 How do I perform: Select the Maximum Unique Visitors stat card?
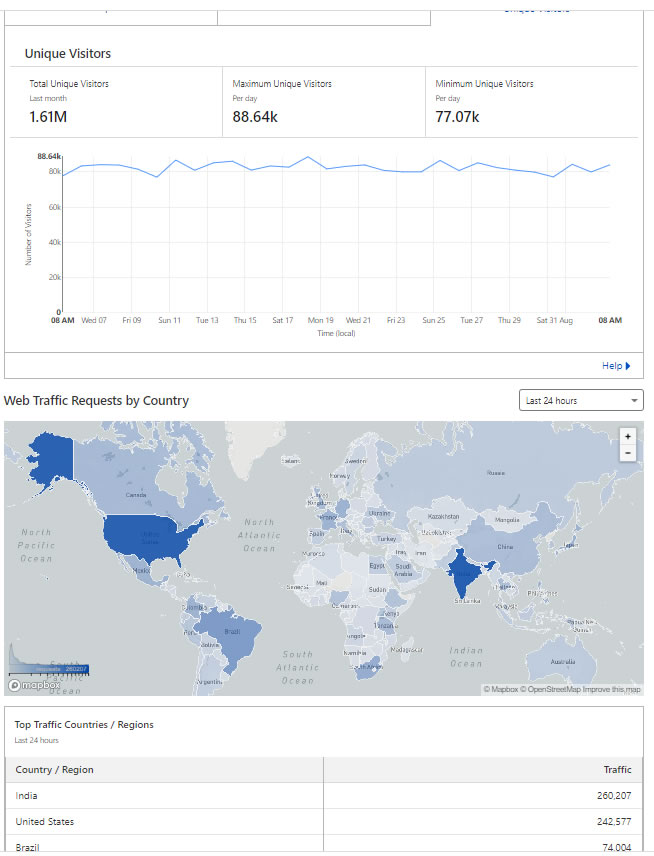click(323, 101)
